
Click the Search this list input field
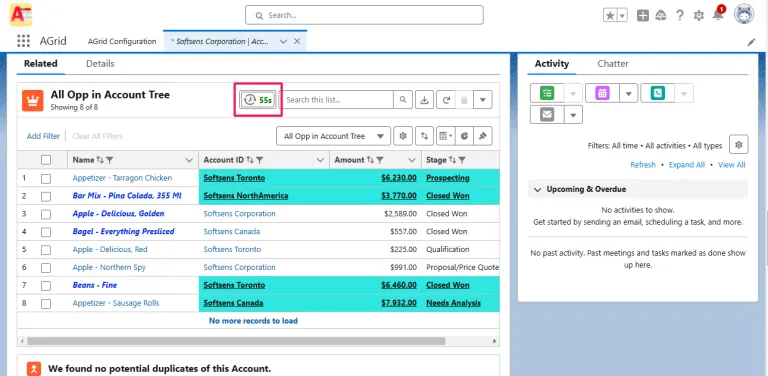338,100
